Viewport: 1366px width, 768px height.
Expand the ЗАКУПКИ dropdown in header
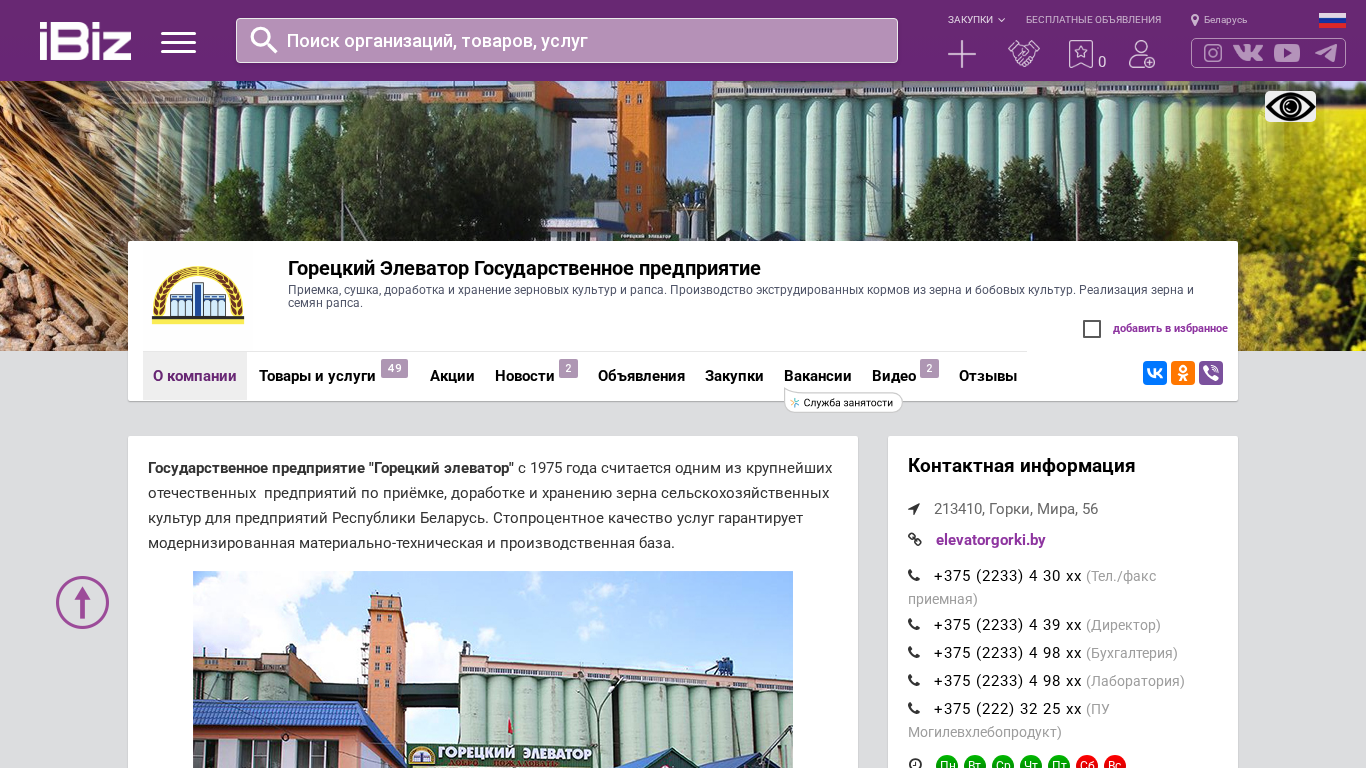coord(976,20)
